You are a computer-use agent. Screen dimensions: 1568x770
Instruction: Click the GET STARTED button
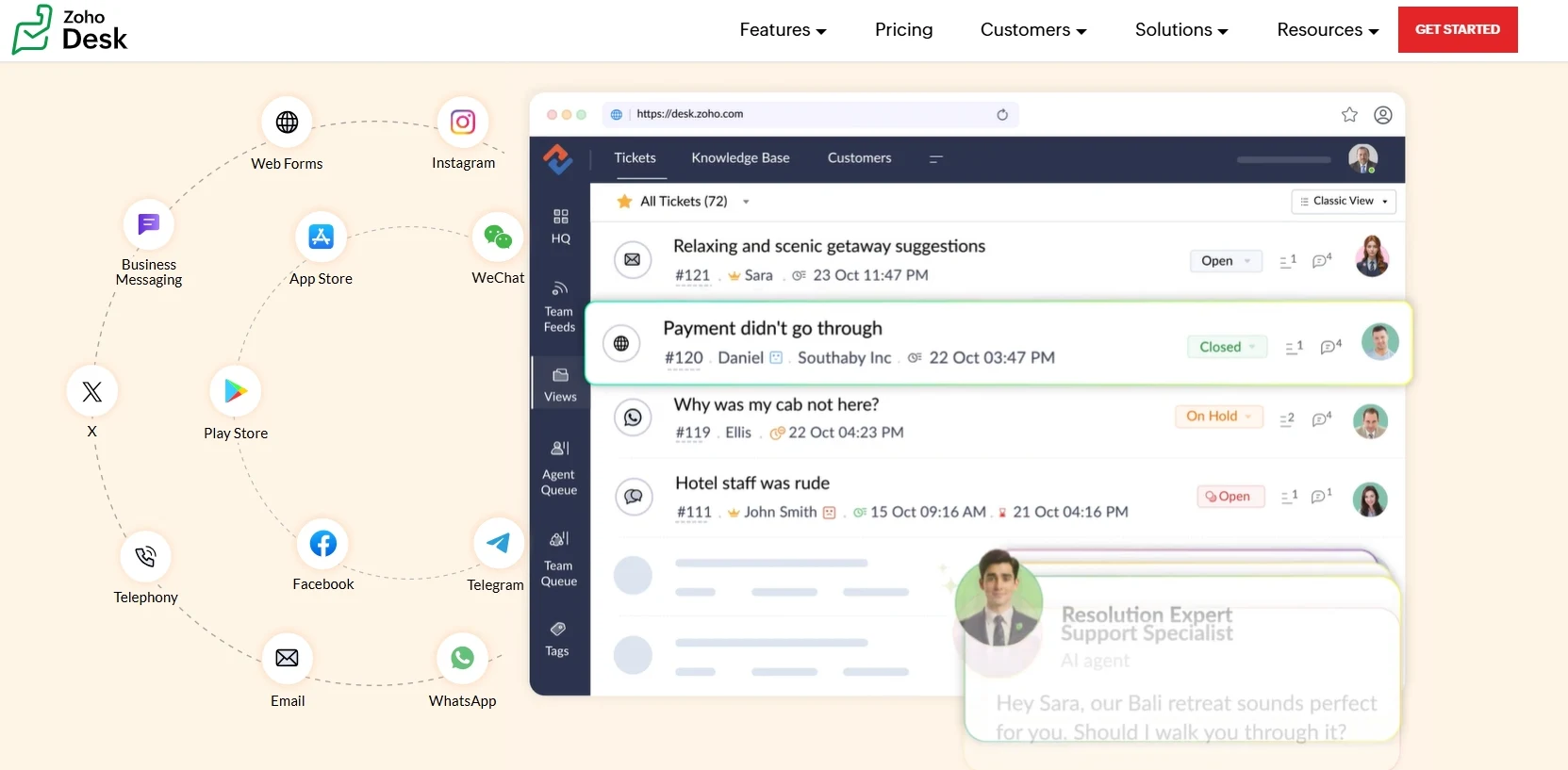point(1457,30)
